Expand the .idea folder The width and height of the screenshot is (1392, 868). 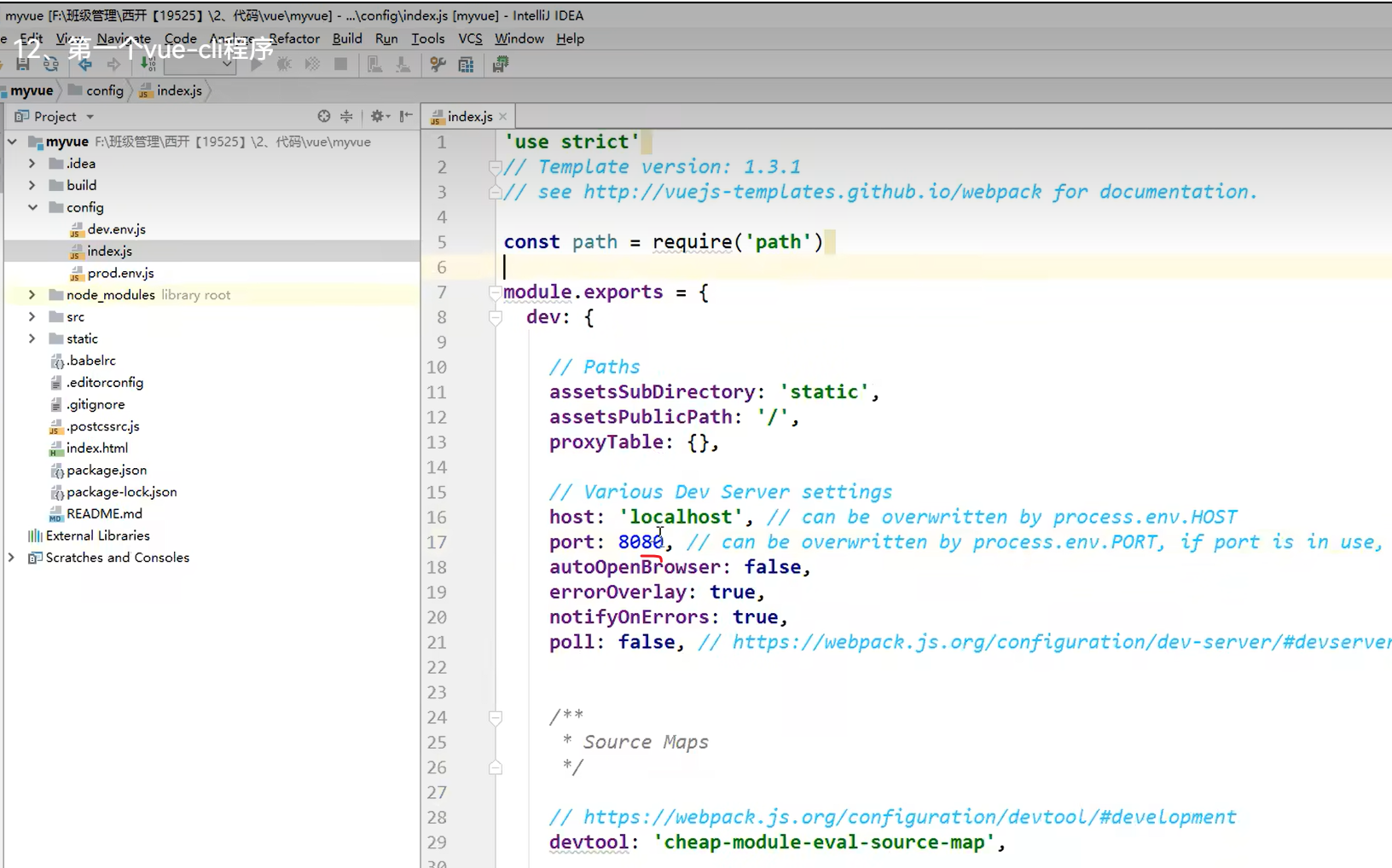tap(32, 163)
